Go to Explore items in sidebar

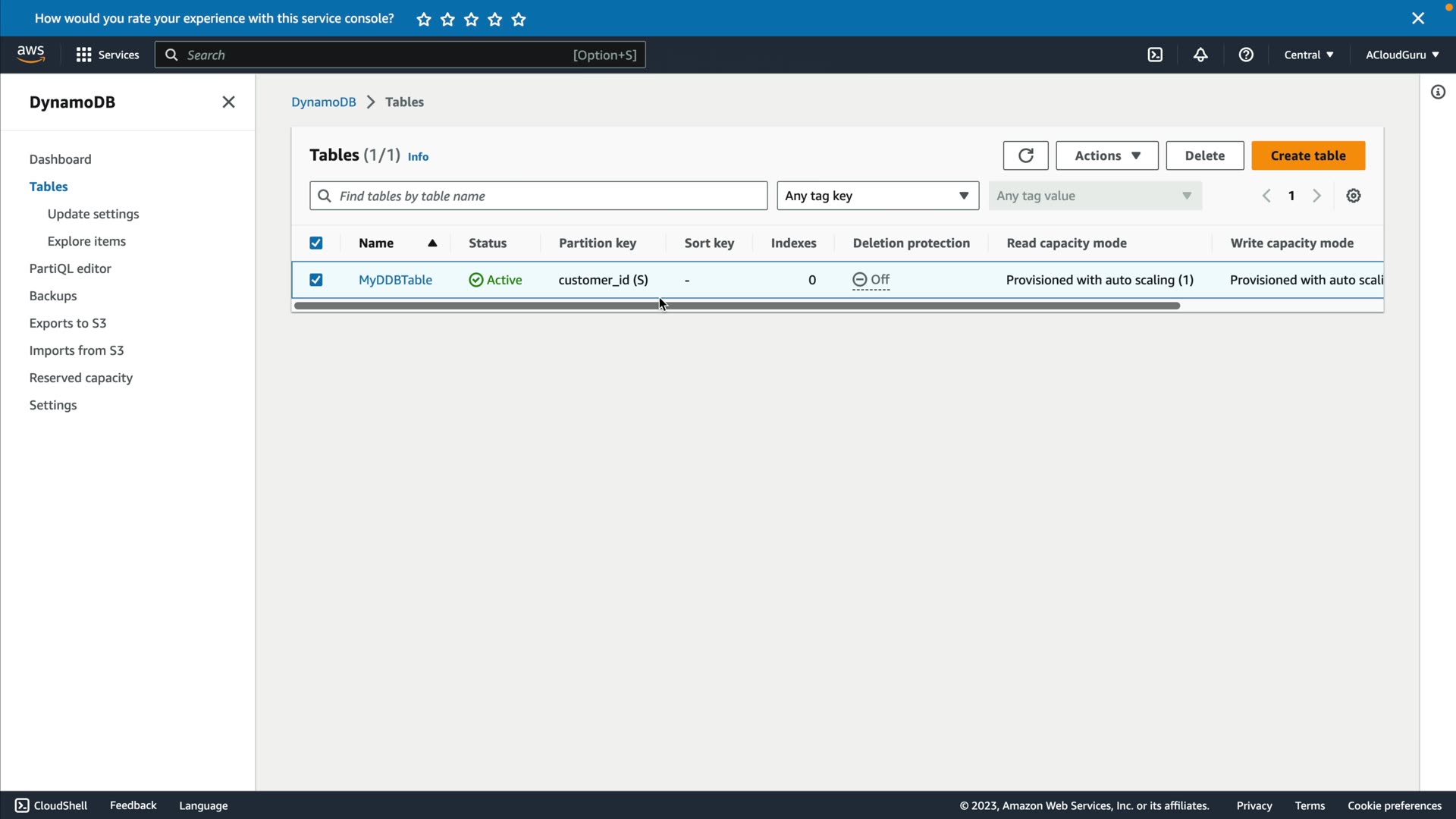tap(86, 241)
